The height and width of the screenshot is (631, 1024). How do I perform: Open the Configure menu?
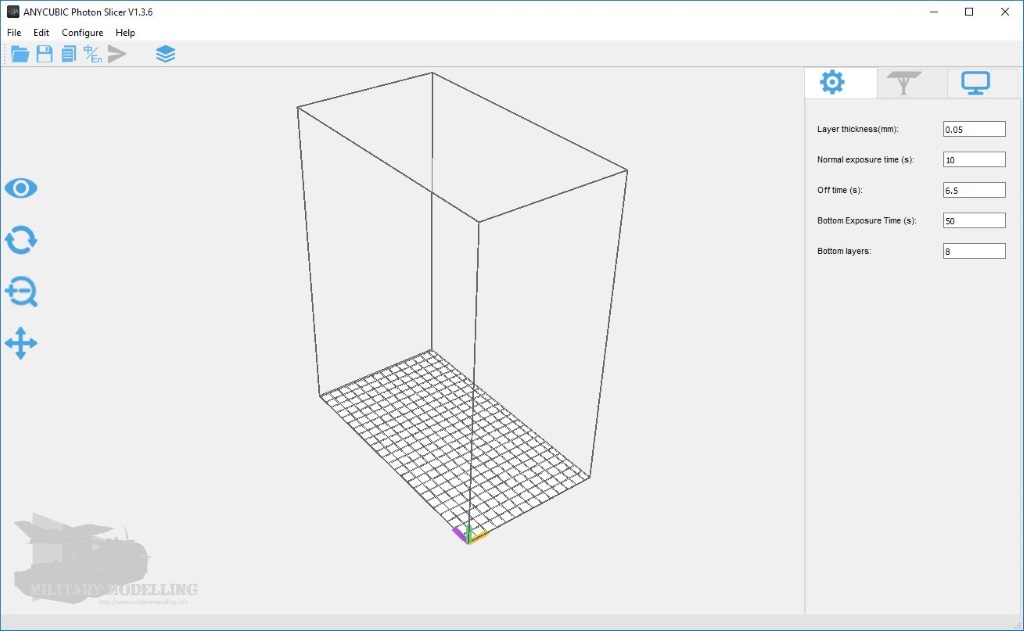82,33
